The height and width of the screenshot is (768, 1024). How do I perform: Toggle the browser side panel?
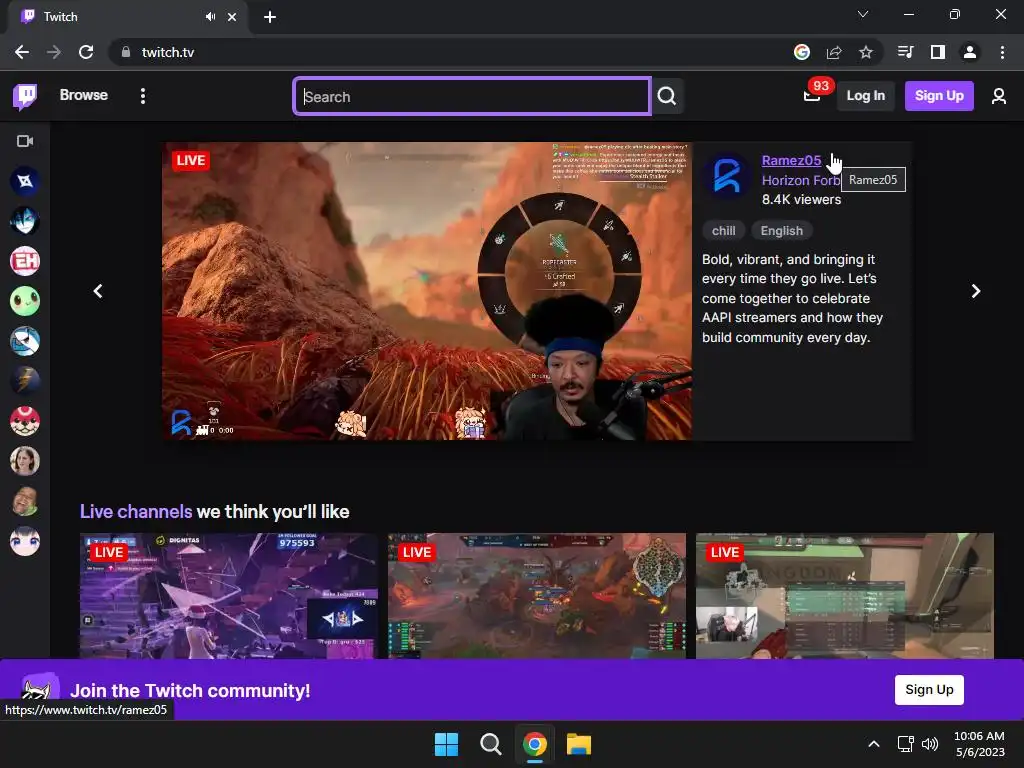tap(938, 52)
